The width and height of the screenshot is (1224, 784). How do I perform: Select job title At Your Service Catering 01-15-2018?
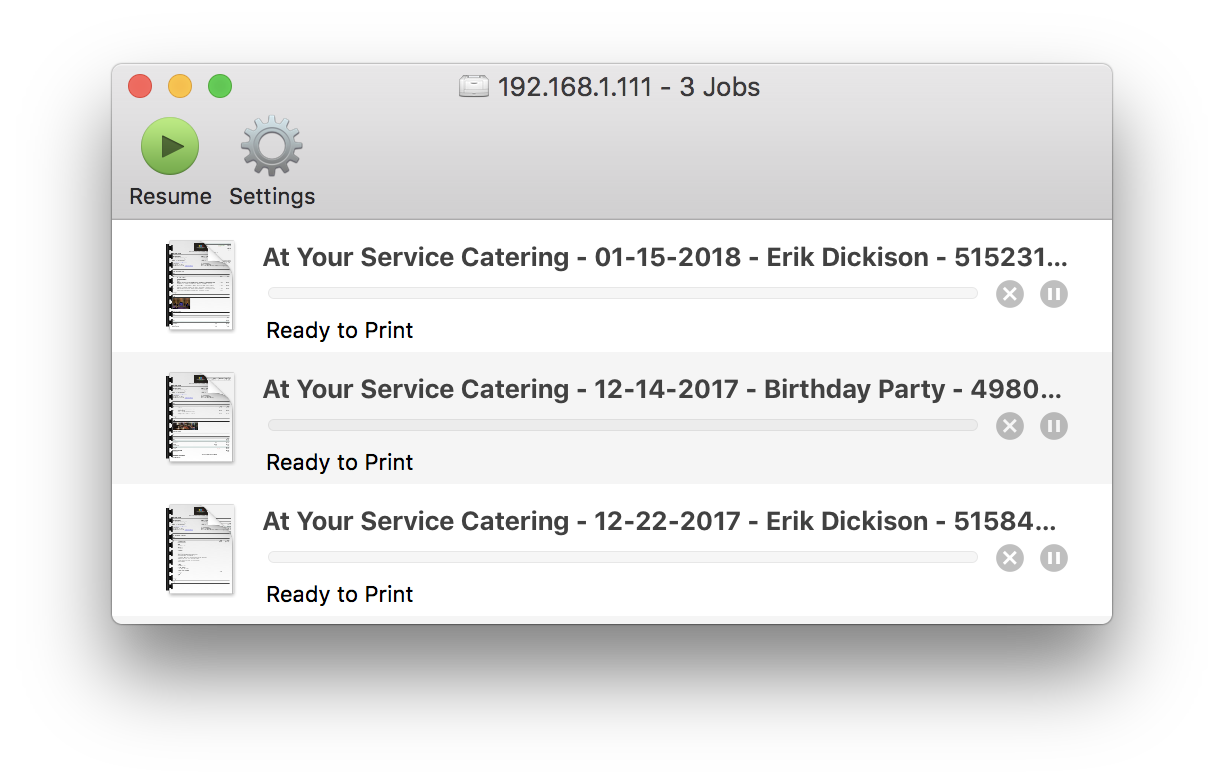coord(665,257)
